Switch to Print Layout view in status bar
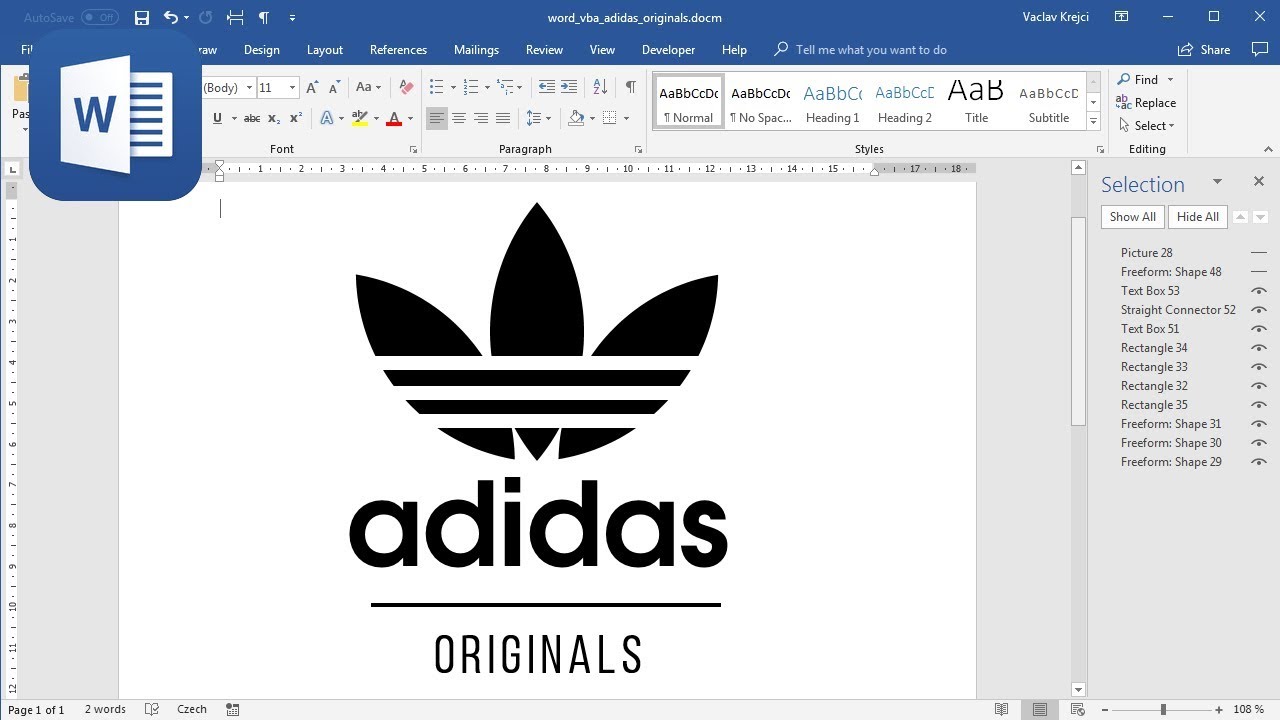 point(1040,709)
